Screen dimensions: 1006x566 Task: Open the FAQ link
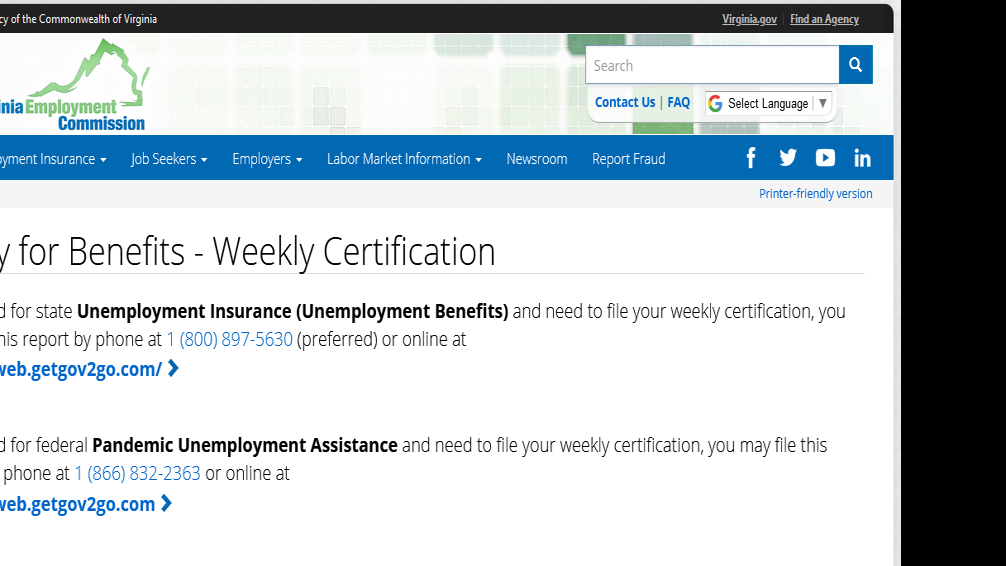pyautogui.click(x=679, y=102)
